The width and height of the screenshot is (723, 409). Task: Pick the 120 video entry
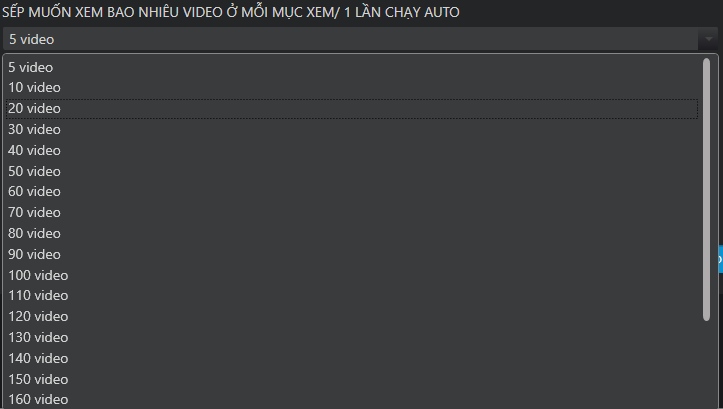[352, 316]
